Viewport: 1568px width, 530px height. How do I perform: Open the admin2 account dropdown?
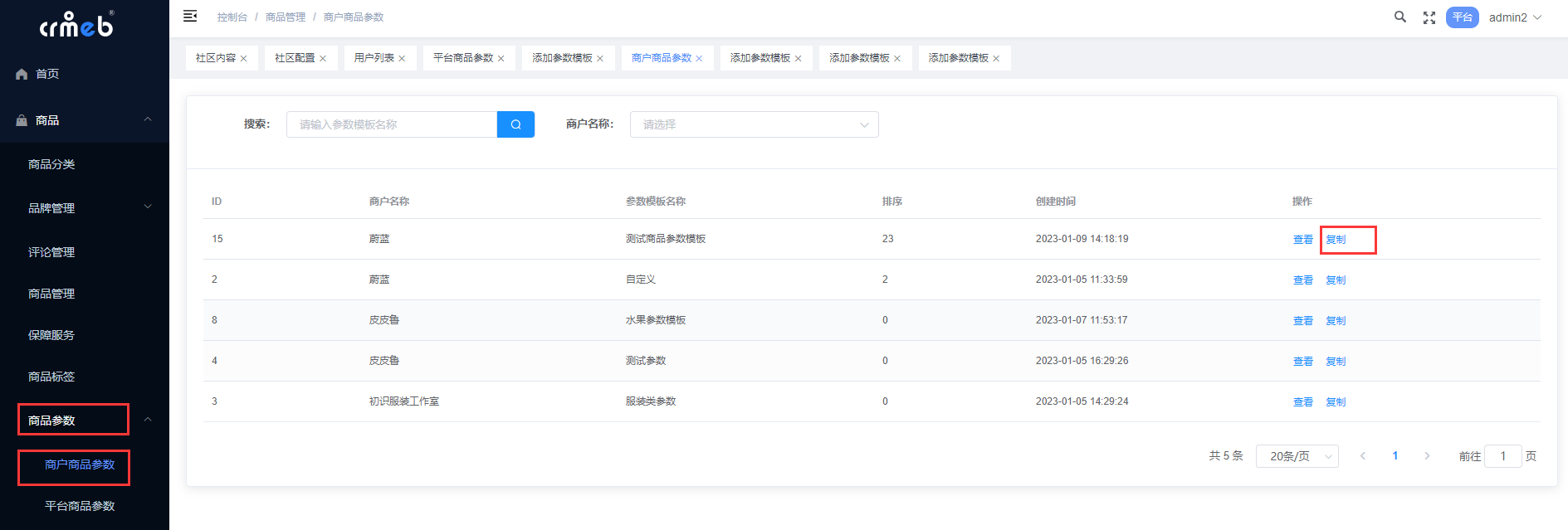tap(1514, 17)
